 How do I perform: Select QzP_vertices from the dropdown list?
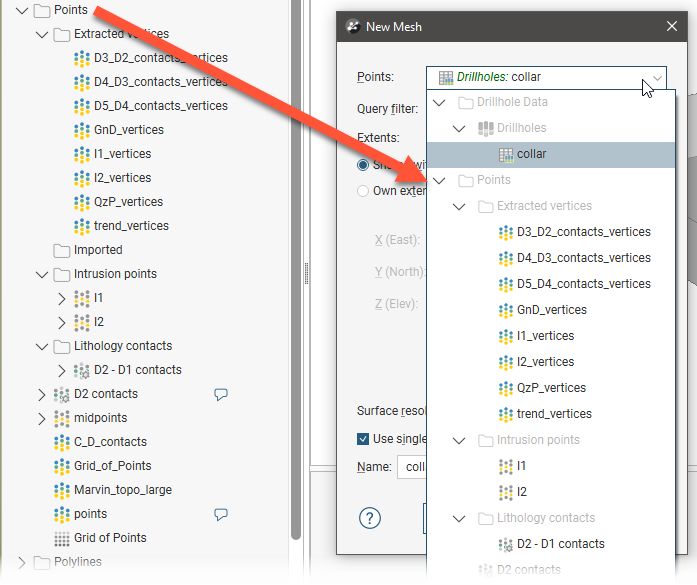pos(551,388)
